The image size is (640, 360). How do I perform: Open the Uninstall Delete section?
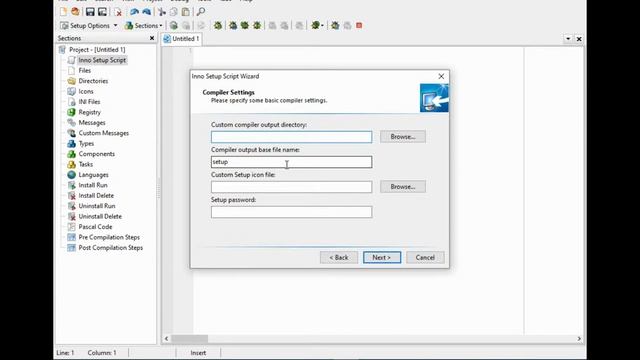point(100,216)
